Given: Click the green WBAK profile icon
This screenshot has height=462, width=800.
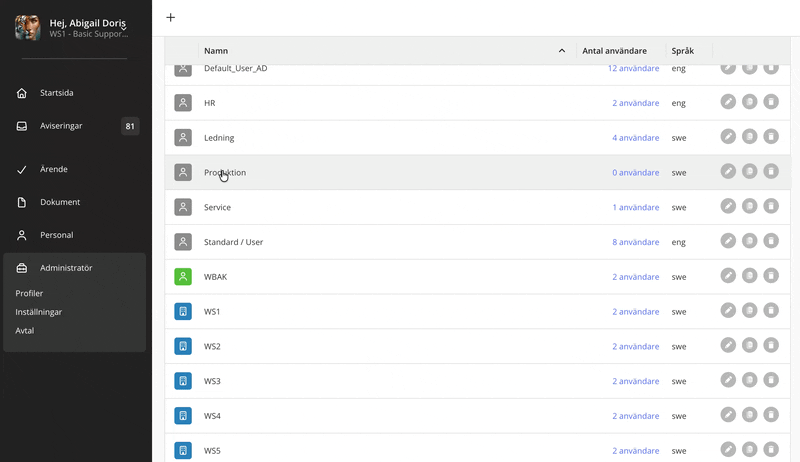Looking at the screenshot, I should tap(183, 277).
